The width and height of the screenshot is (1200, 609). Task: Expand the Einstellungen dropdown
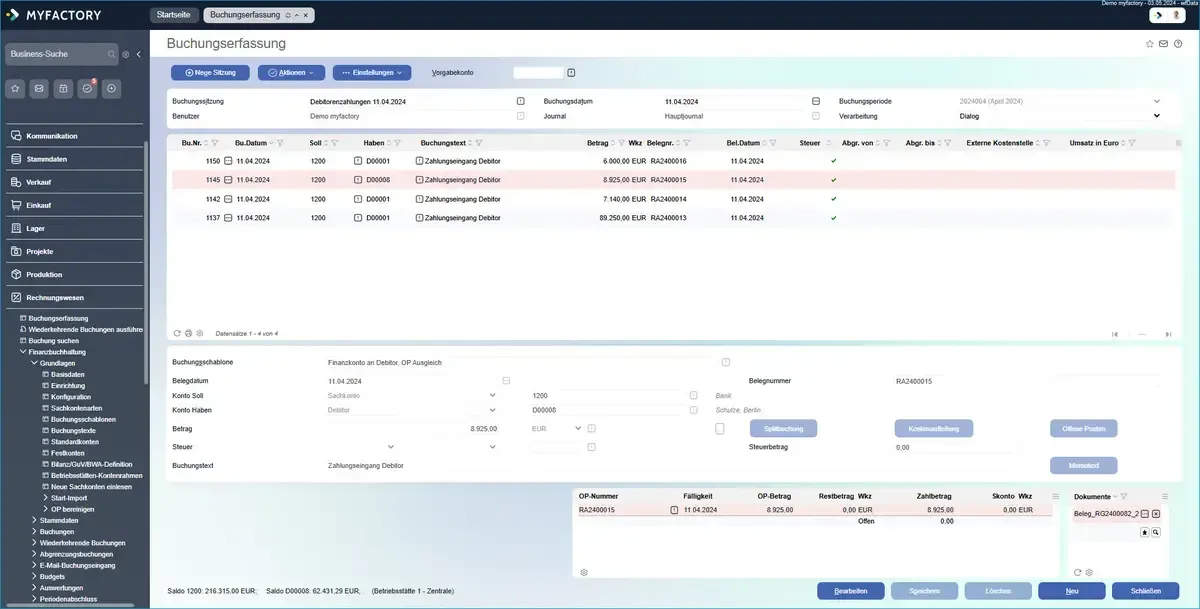pos(372,73)
